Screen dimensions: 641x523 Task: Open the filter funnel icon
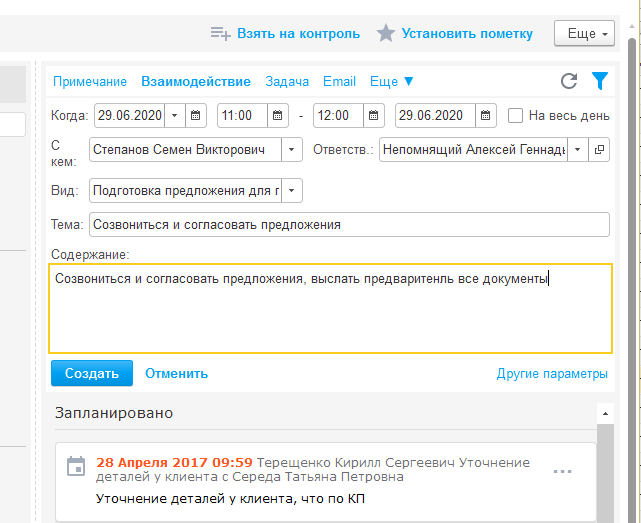600,81
